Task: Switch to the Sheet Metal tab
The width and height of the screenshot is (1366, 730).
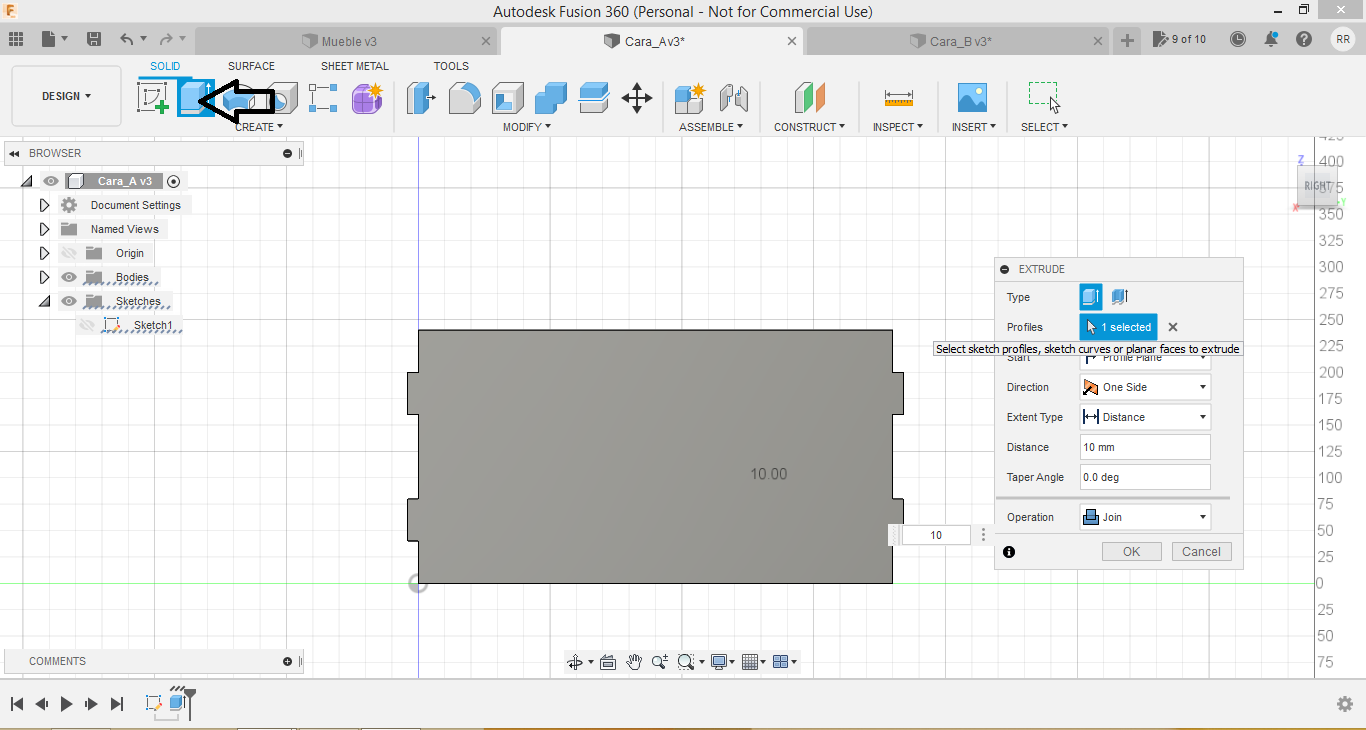Action: click(x=354, y=66)
